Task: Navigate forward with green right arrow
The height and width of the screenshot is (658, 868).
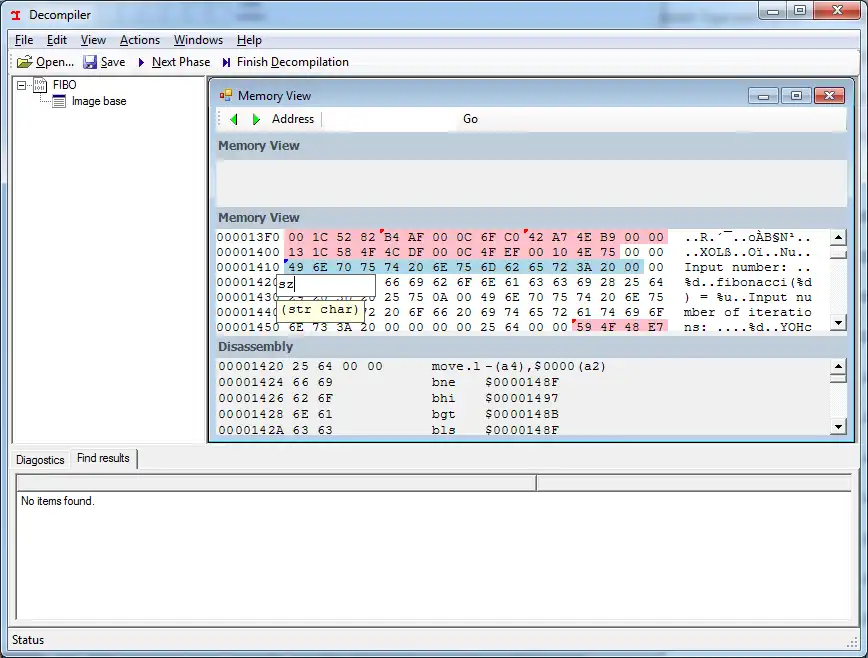Action: click(x=256, y=119)
